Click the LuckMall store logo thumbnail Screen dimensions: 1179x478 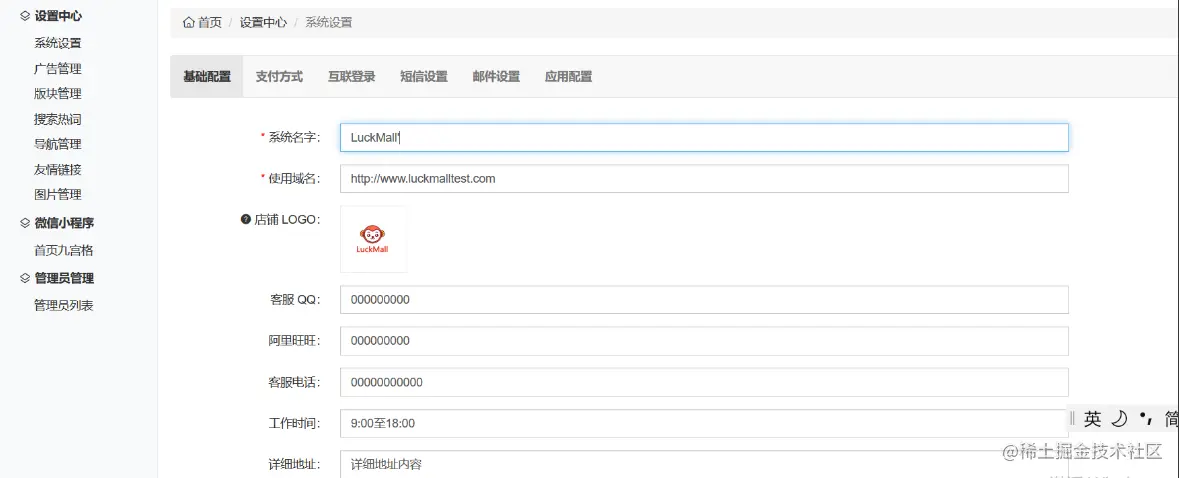coord(373,239)
